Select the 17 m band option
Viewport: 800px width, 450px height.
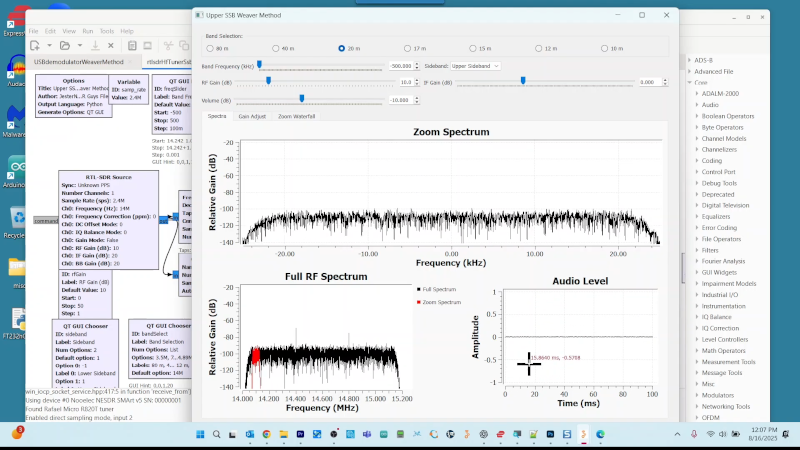[x=409, y=48]
